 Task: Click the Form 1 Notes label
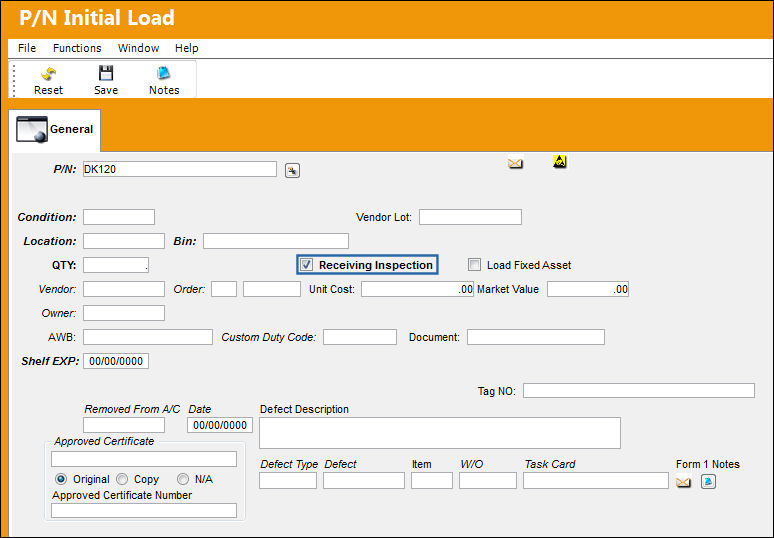tap(708, 464)
